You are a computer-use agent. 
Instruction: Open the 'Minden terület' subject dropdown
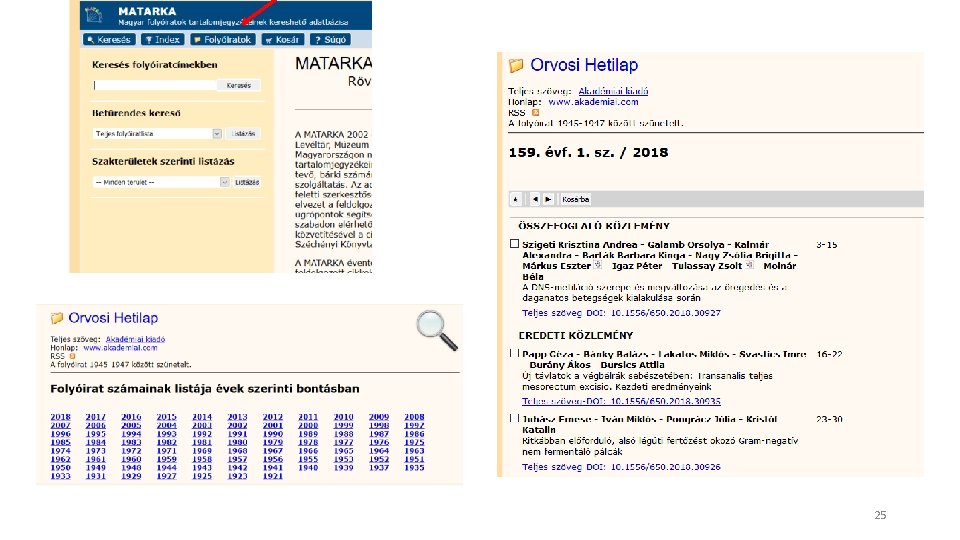(161, 182)
